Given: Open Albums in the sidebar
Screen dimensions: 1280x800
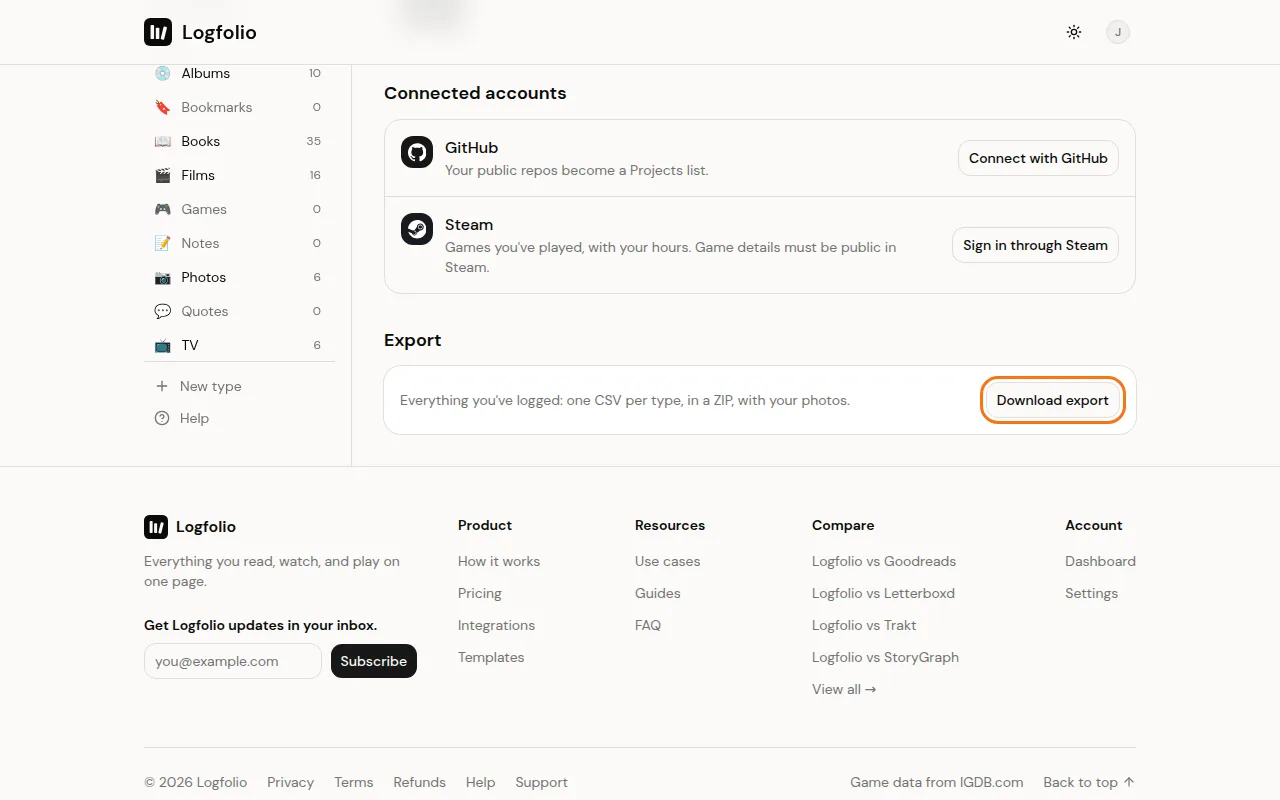Looking at the screenshot, I should pos(240,73).
